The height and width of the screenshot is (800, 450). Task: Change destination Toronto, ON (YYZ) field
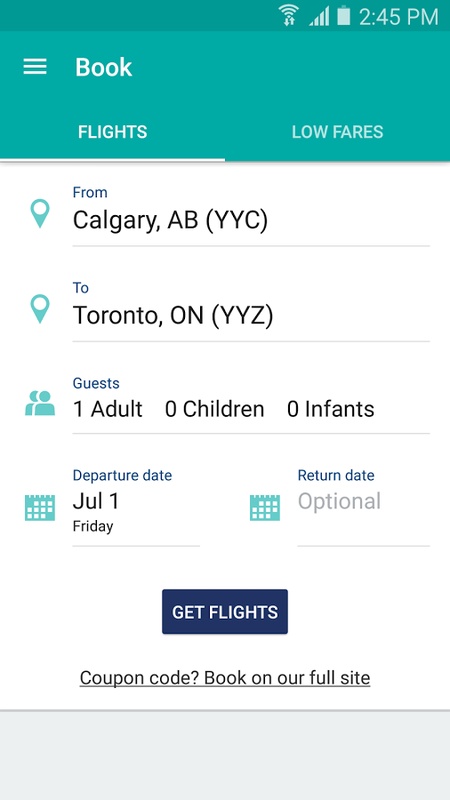click(251, 310)
